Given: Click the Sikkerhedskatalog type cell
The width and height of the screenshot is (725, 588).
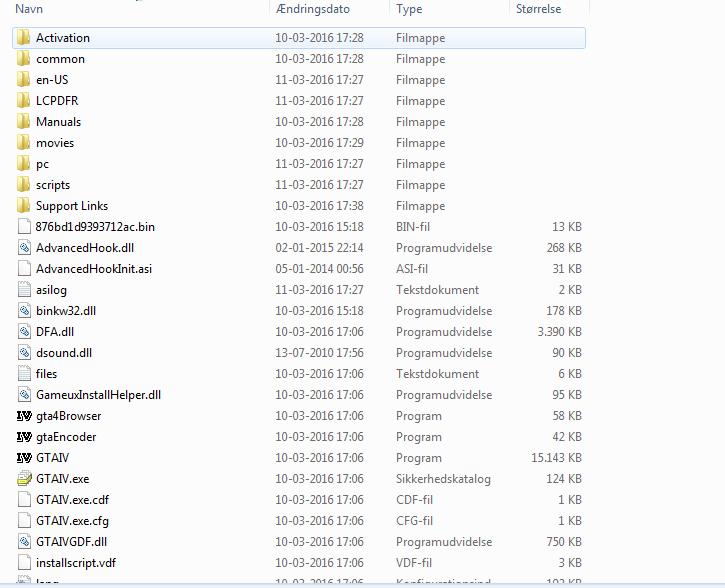Looking at the screenshot, I should point(443,479).
